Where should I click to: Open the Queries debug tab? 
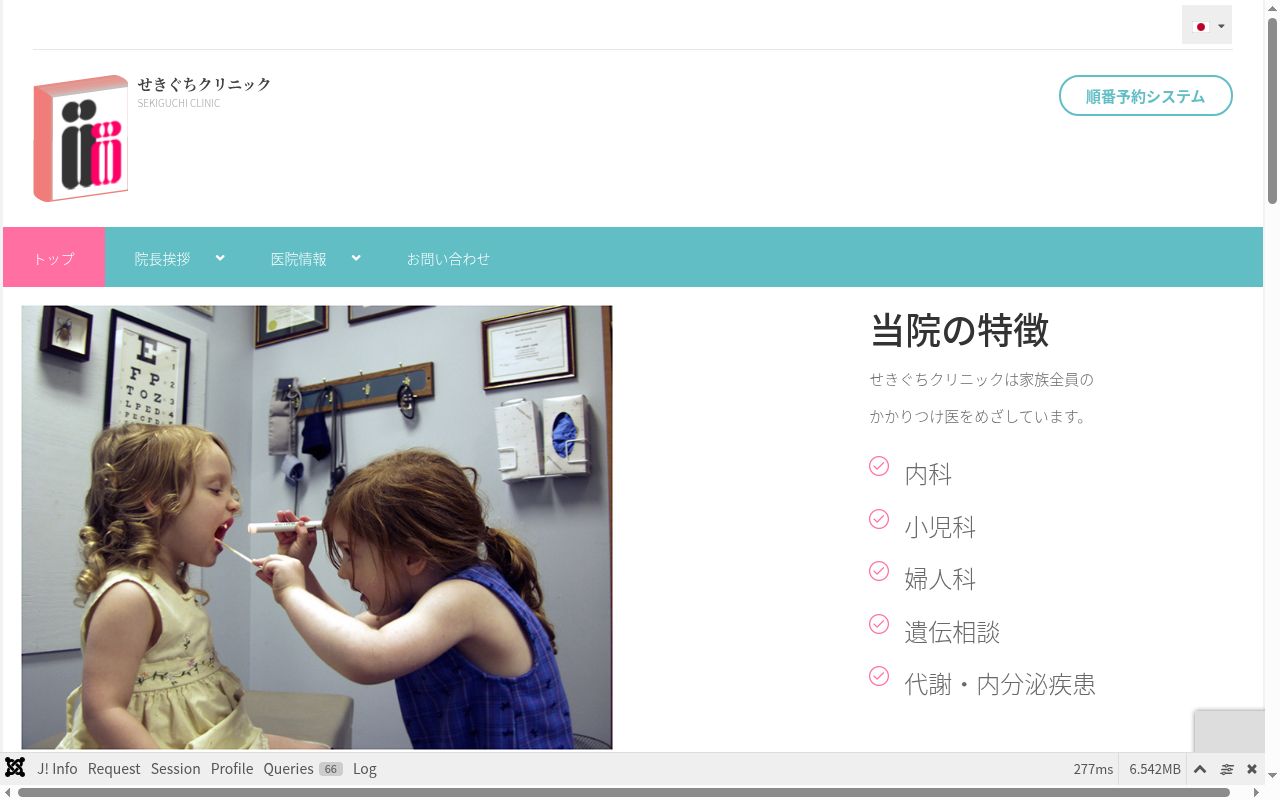click(303, 768)
